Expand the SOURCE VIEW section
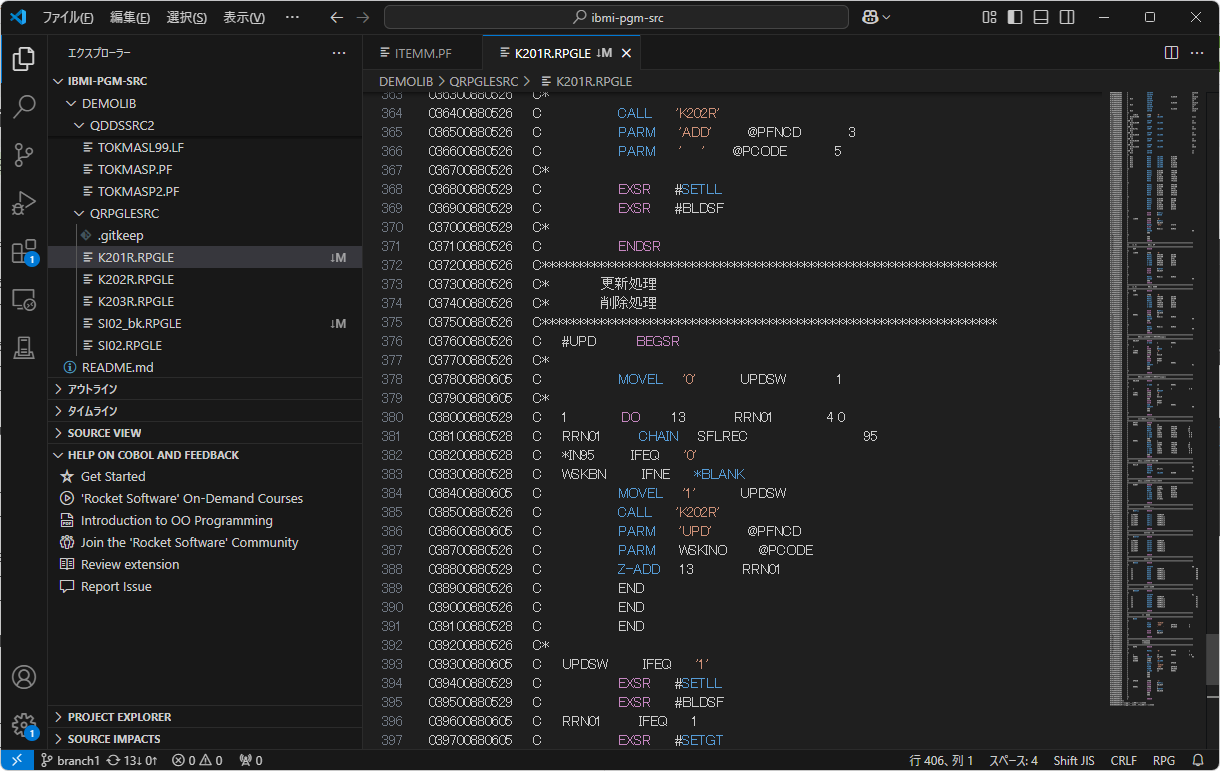 [205, 433]
